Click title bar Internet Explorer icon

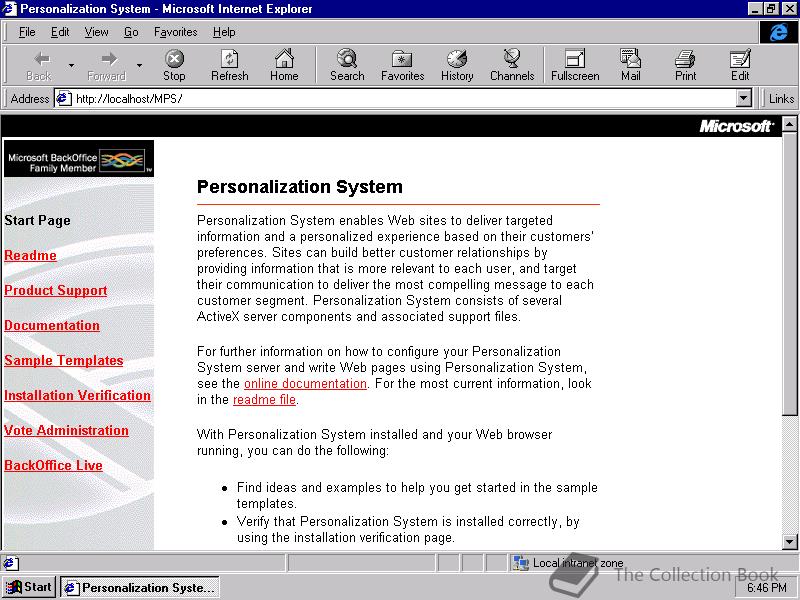9,9
